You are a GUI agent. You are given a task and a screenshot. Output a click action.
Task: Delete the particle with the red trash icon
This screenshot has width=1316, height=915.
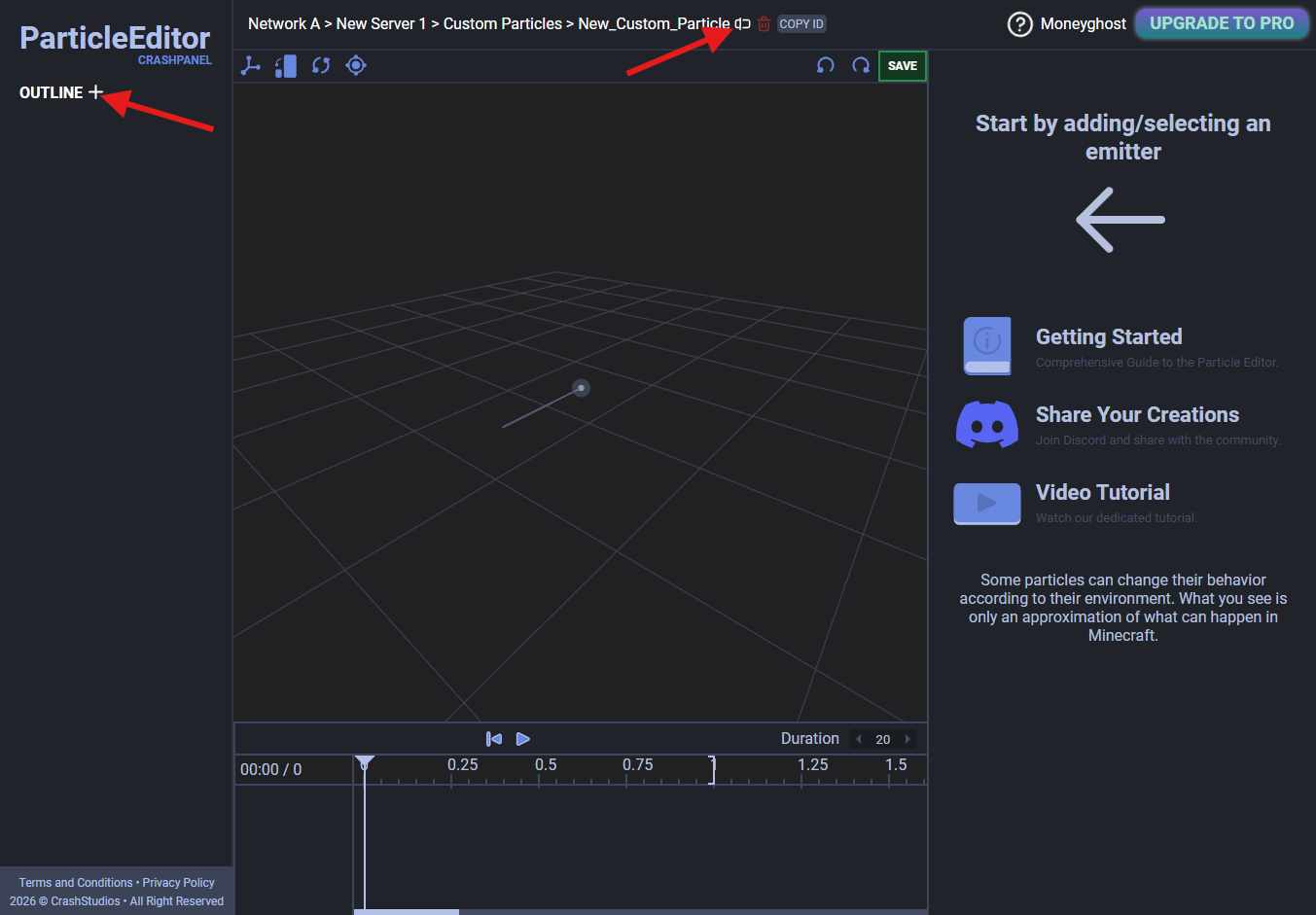764,24
